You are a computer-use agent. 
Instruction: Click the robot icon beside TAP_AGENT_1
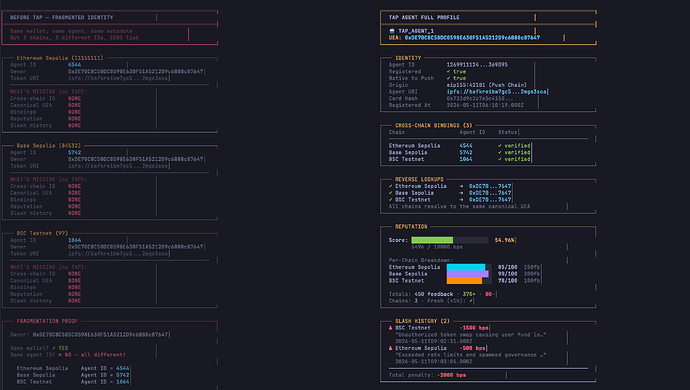(392, 31)
